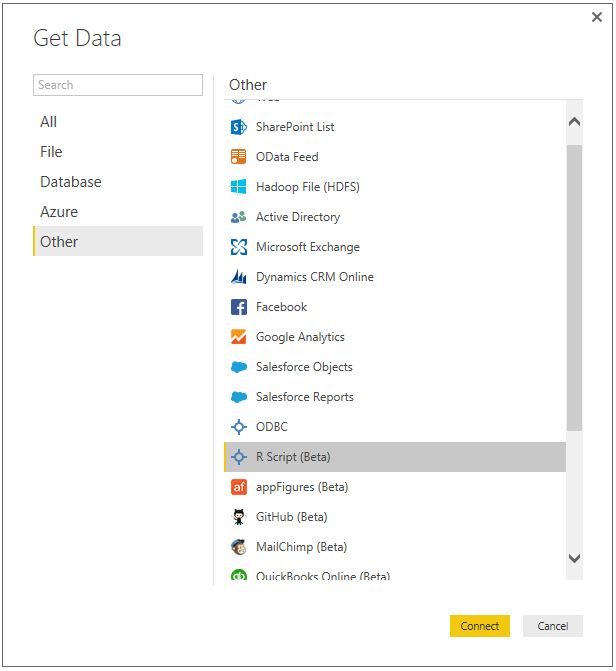
Task: Select OData Feed text entry
Action: point(287,157)
